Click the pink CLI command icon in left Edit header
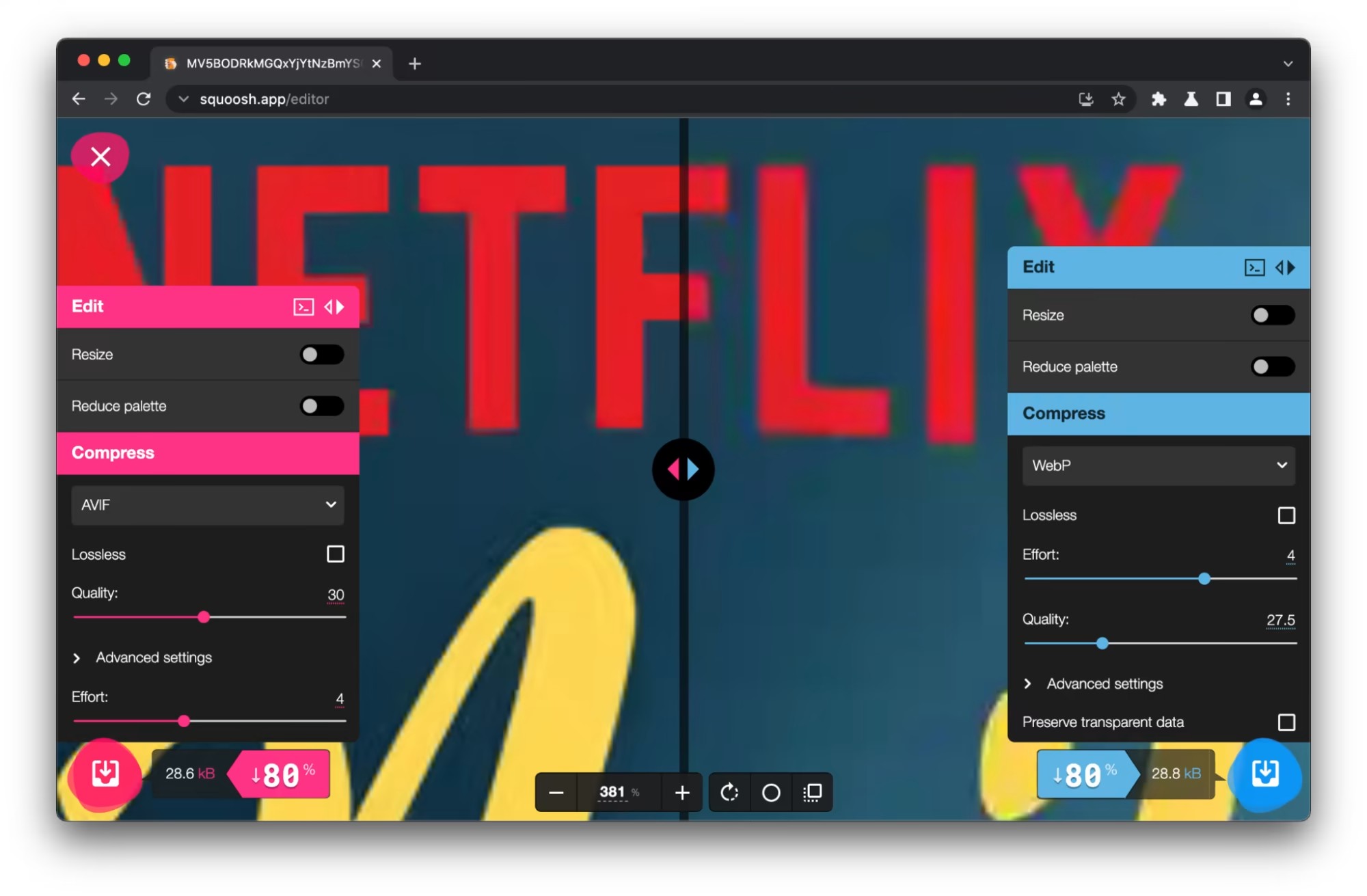 [303, 307]
